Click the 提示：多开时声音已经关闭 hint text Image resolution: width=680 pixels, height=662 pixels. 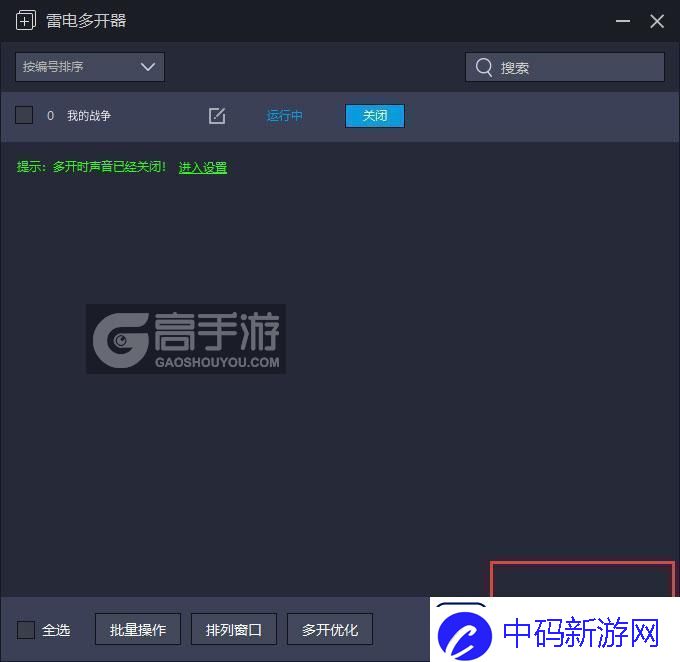tap(91, 167)
